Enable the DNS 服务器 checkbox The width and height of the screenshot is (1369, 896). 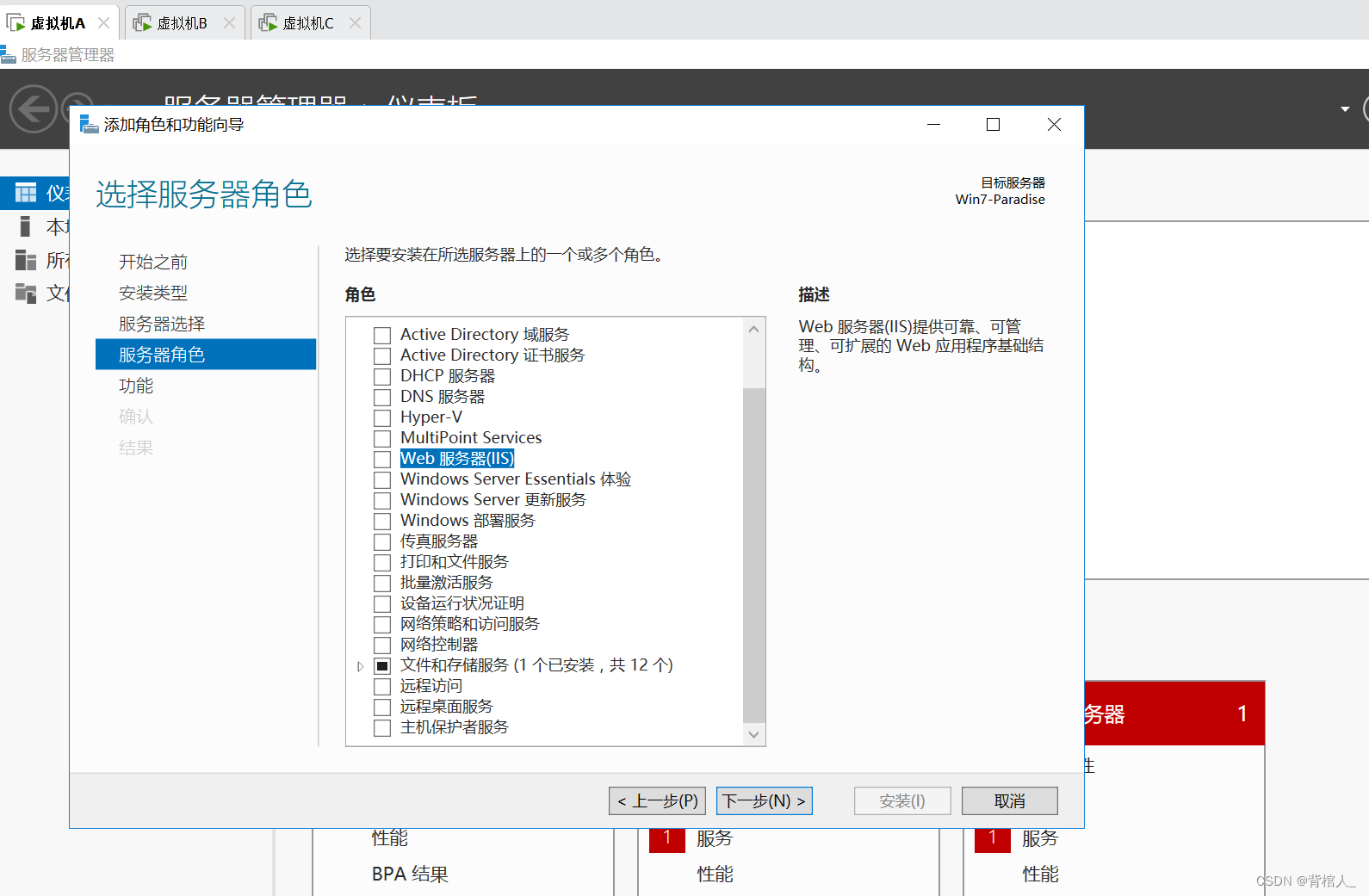pos(382,397)
